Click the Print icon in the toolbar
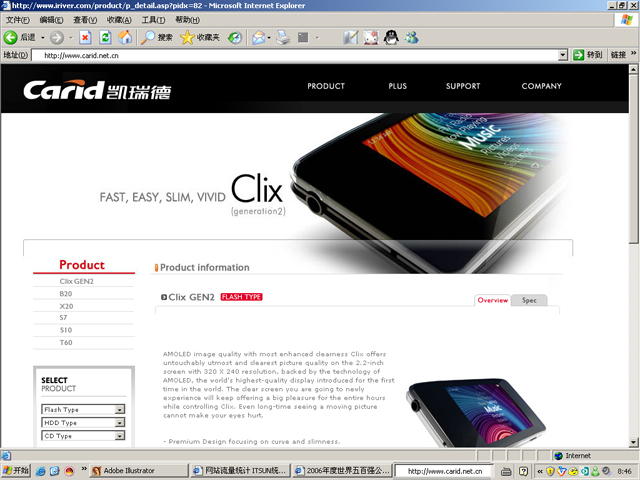Viewport: 640px width, 480px height. click(x=283, y=37)
